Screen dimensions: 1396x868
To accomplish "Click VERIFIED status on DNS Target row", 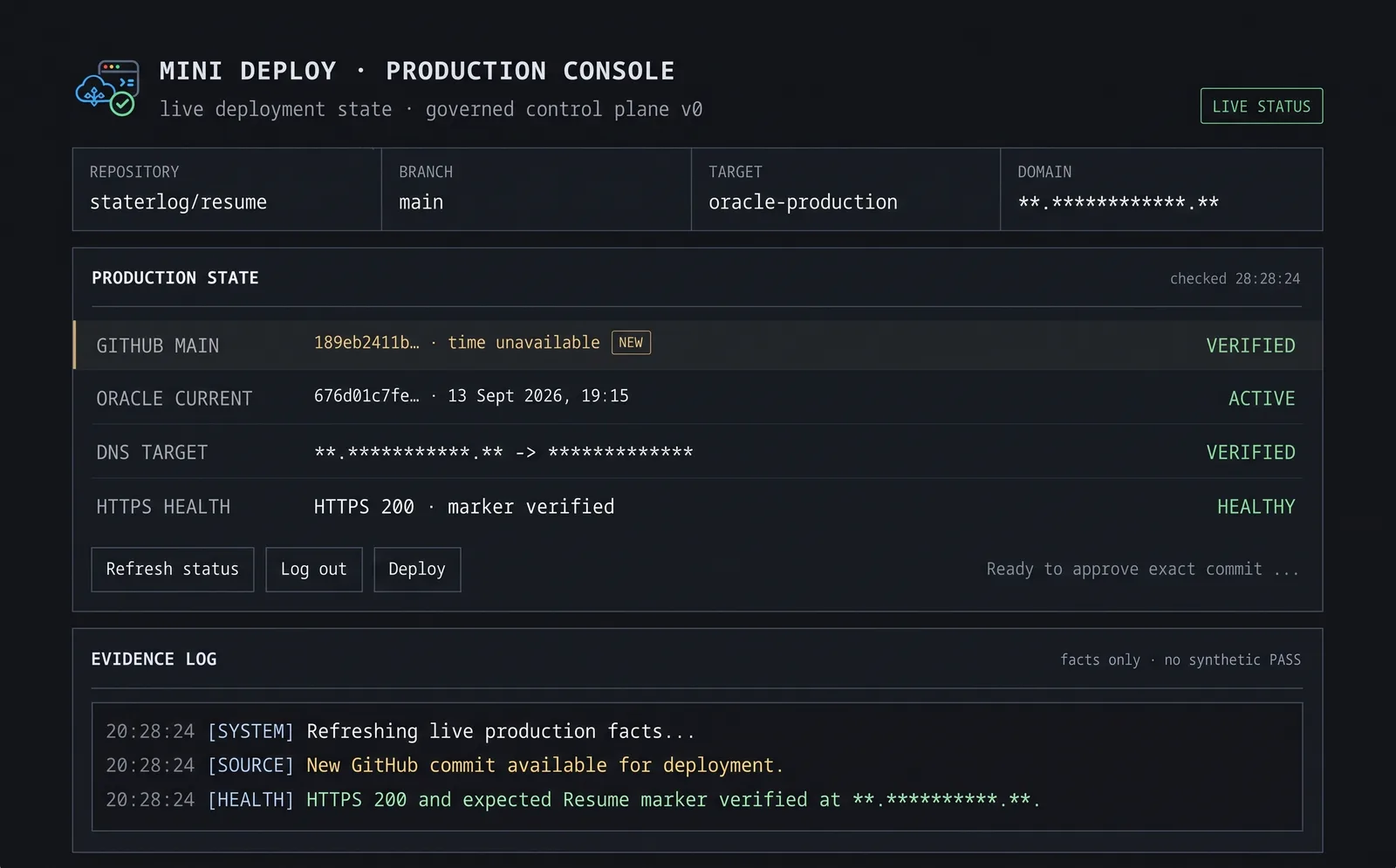I will [x=1250, y=453].
